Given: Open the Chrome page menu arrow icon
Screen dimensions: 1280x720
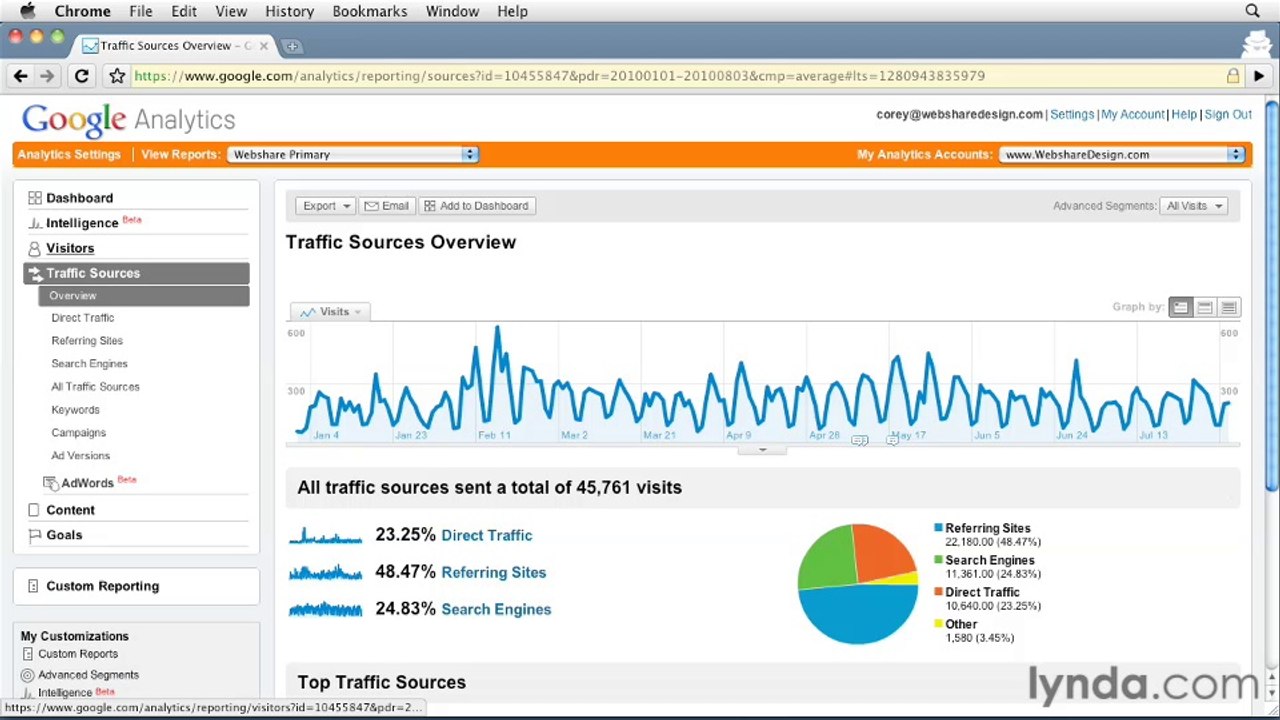Looking at the screenshot, I should [1258, 76].
